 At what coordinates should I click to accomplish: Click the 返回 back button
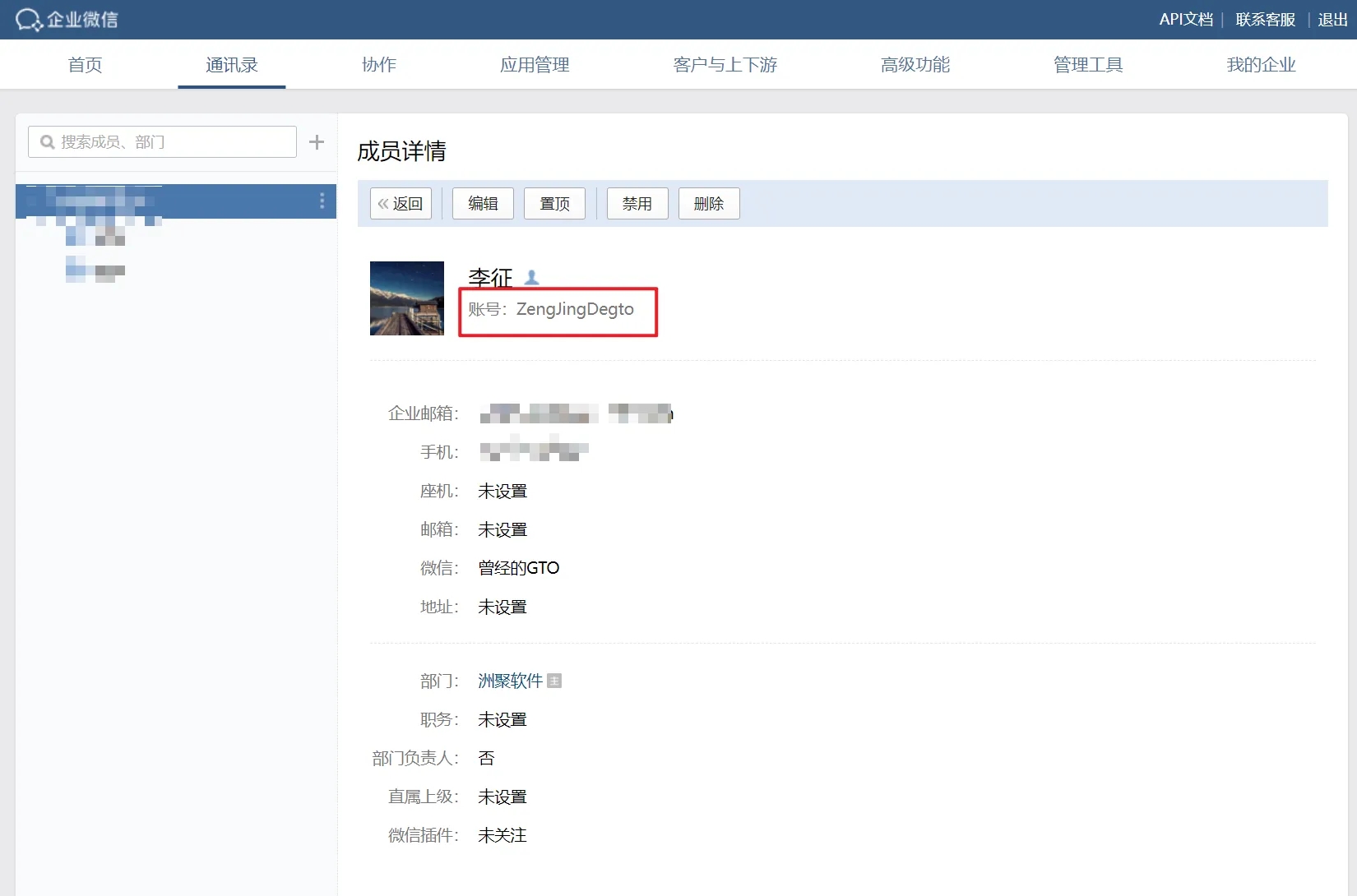401,203
